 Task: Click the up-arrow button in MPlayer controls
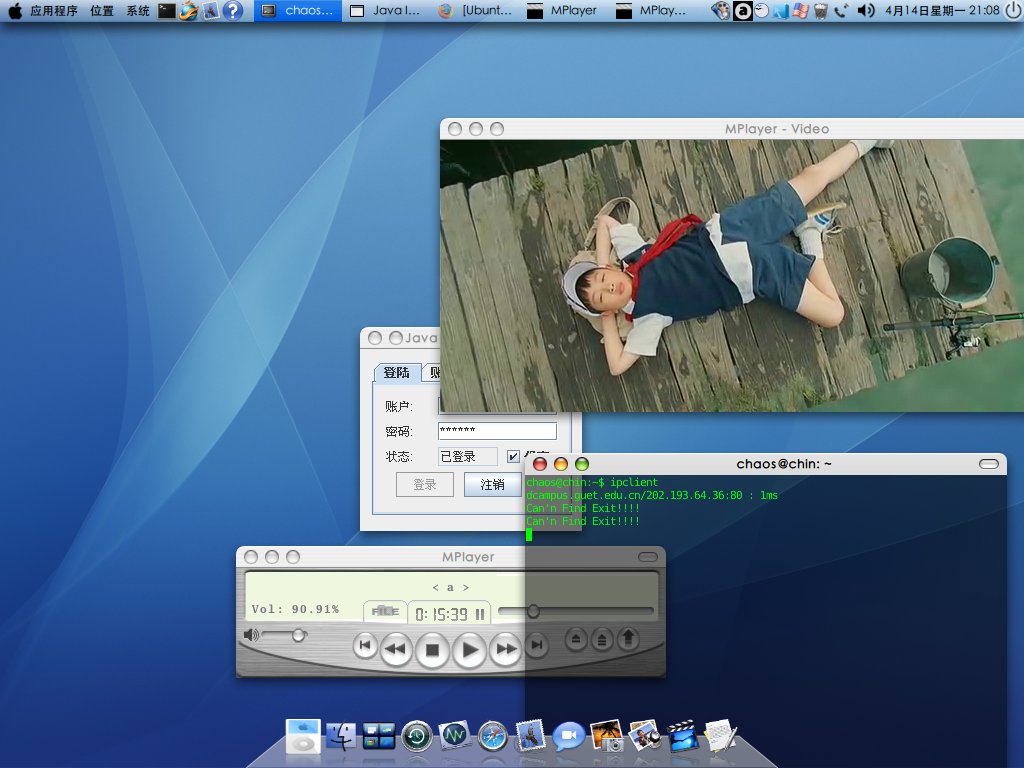[x=628, y=639]
